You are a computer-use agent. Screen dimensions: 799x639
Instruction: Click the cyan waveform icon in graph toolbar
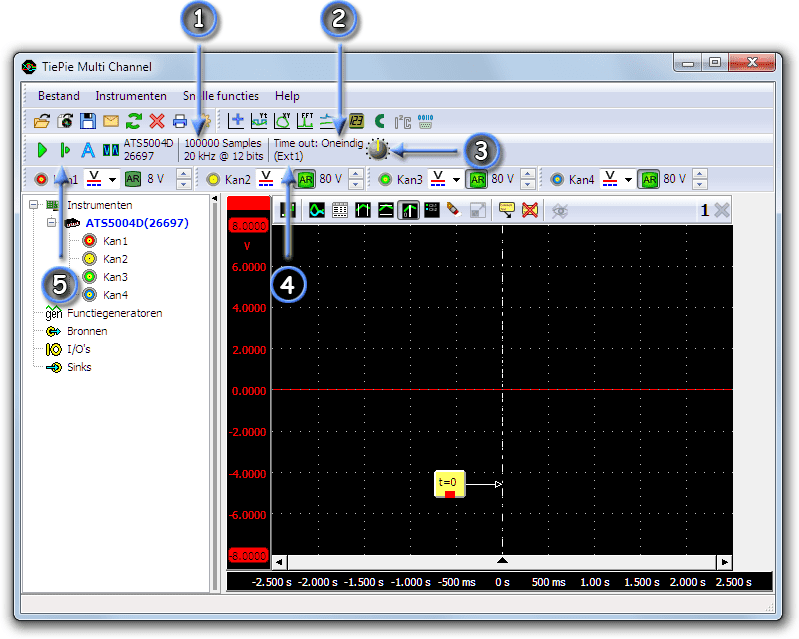click(317, 209)
